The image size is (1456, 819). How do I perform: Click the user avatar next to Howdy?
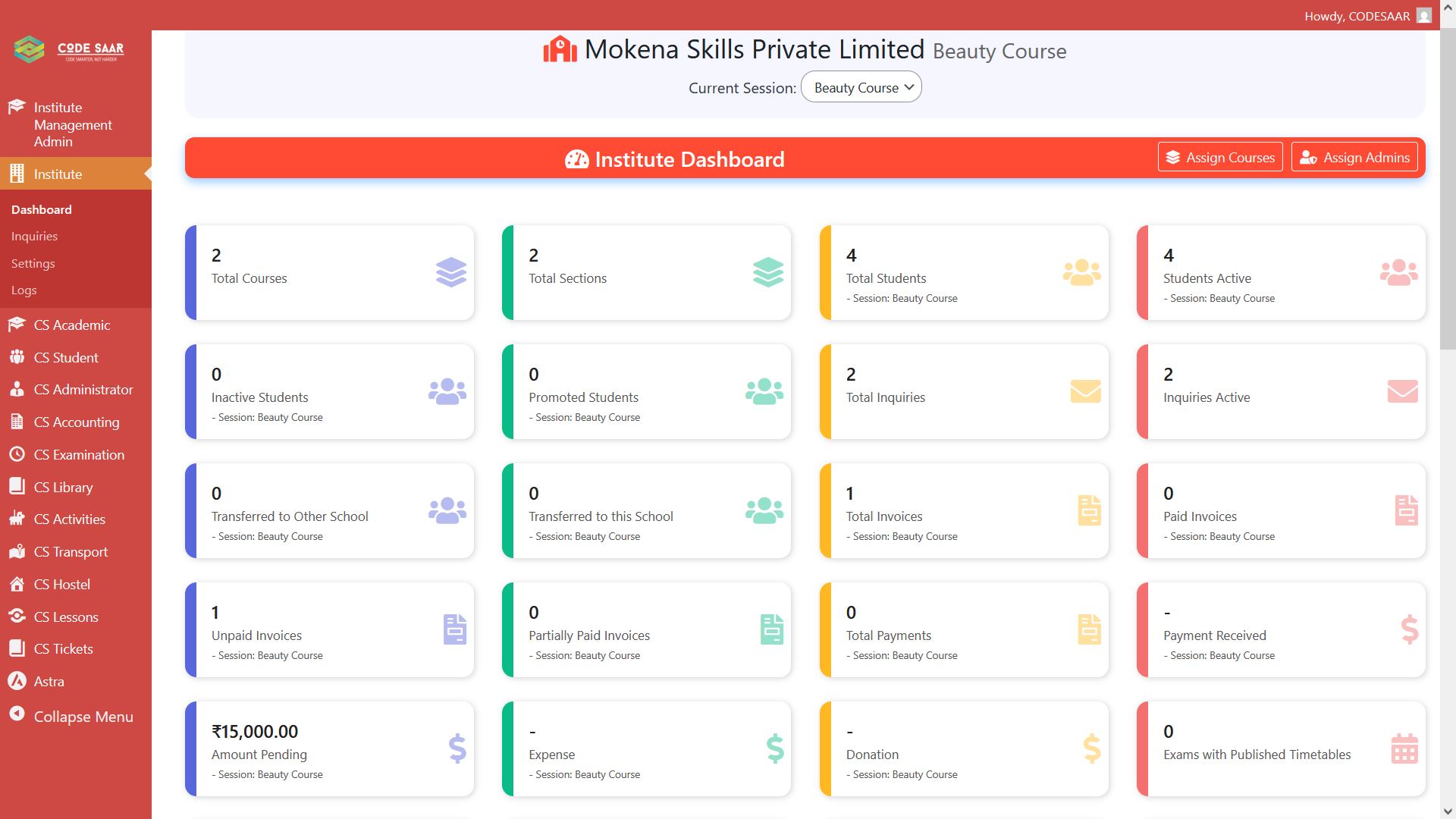coord(1423,16)
